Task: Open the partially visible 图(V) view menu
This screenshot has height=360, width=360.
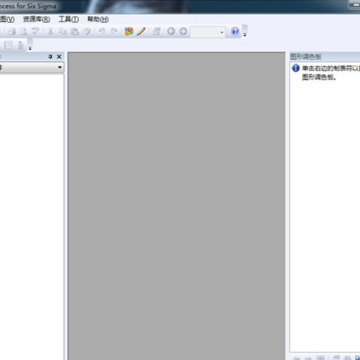Action: 7,19
